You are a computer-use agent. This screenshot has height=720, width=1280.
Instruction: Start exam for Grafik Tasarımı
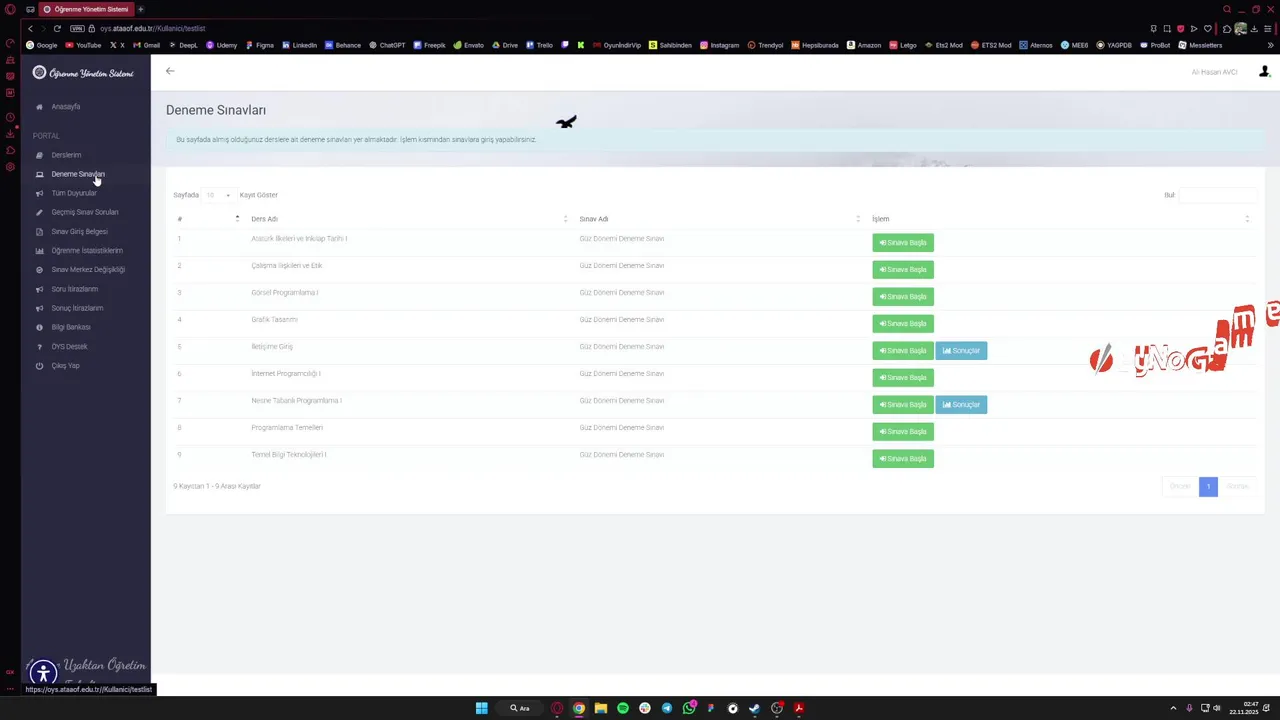903,324
